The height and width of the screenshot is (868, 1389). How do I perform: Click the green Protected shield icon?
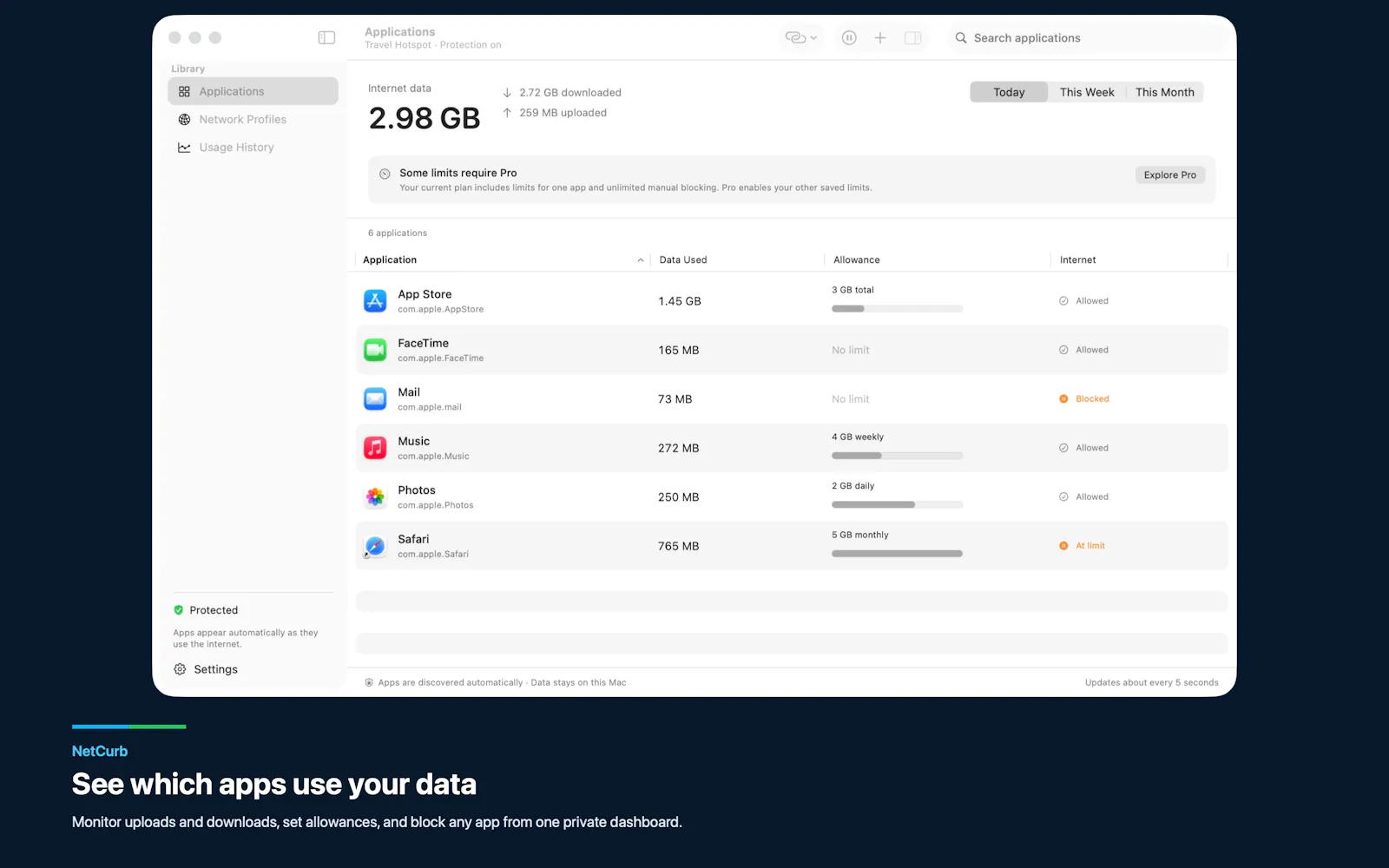pyautogui.click(x=179, y=610)
